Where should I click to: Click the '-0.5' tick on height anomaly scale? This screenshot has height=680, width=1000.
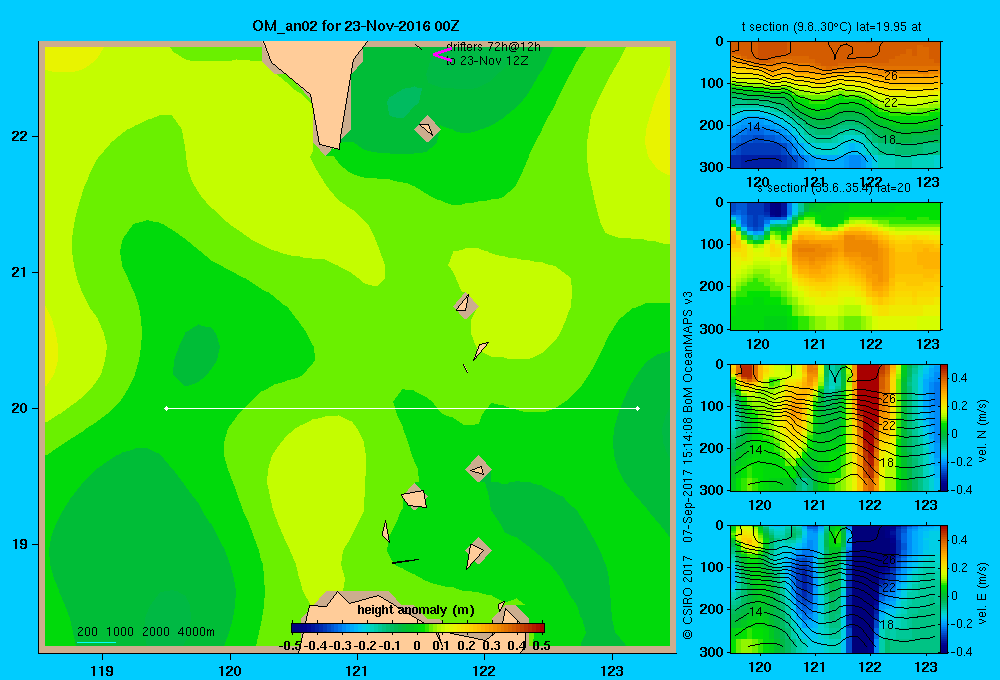290,646
